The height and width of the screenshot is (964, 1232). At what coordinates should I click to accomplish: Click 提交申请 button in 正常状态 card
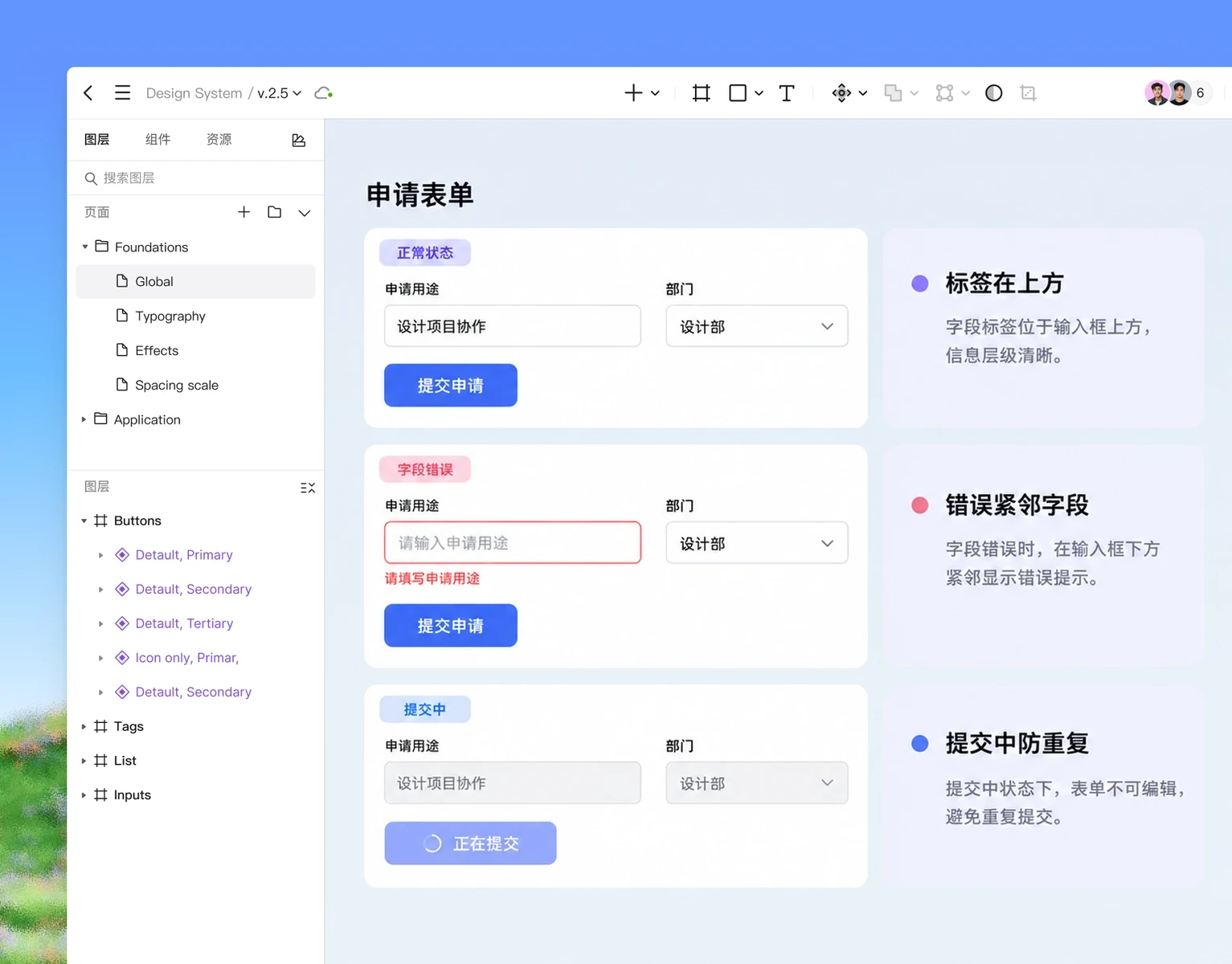tap(451, 386)
